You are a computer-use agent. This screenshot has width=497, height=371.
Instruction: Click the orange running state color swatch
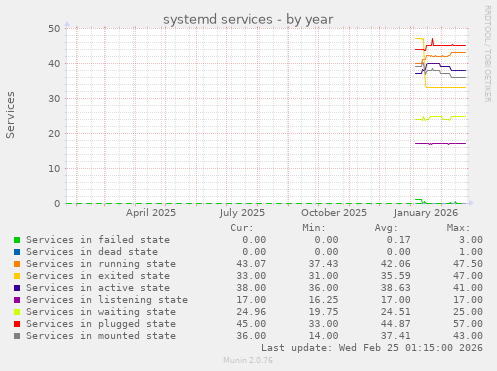click(17, 264)
